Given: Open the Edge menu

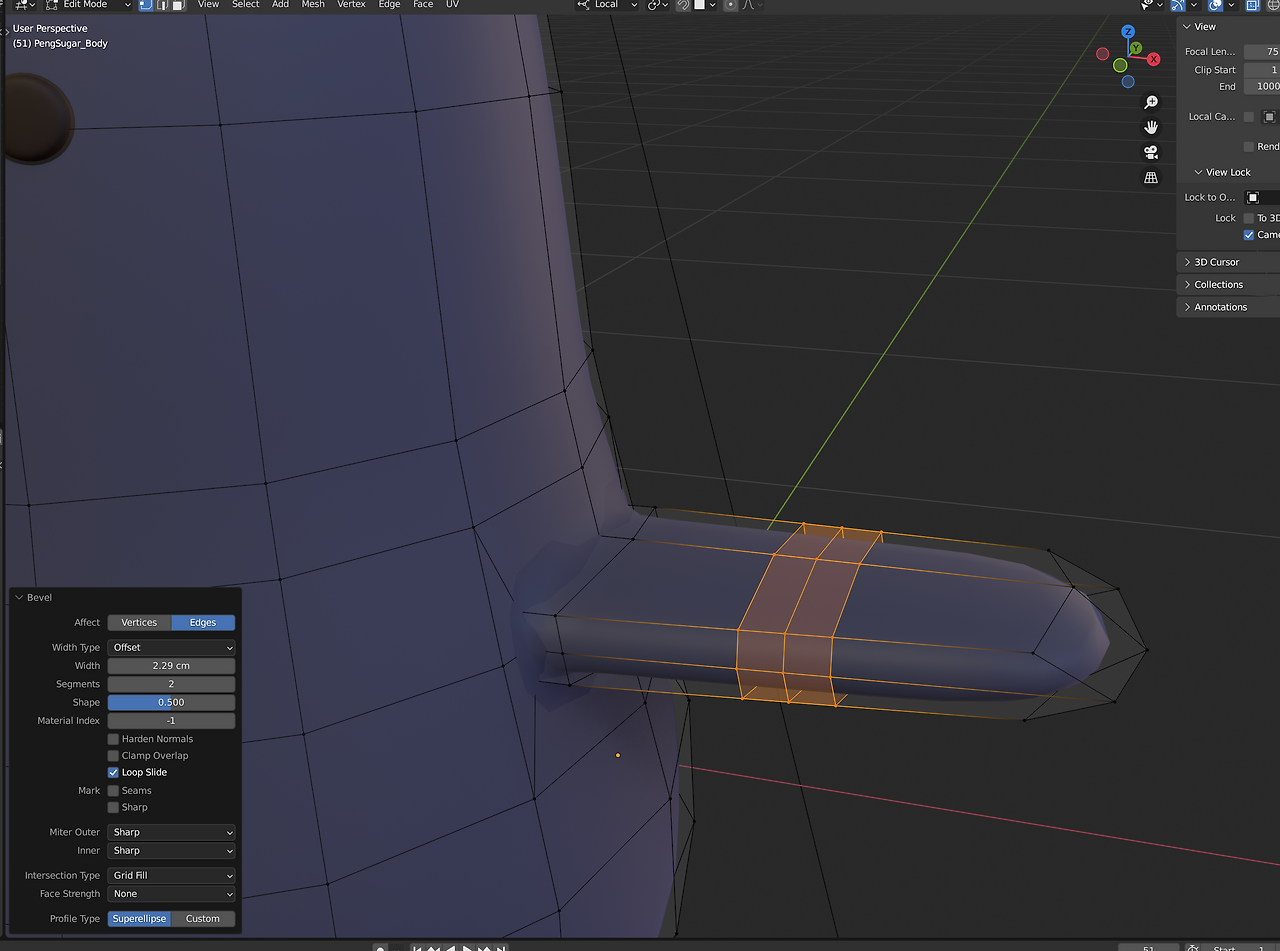Looking at the screenshot, I should pyautogui.click(x=389, y=5).
